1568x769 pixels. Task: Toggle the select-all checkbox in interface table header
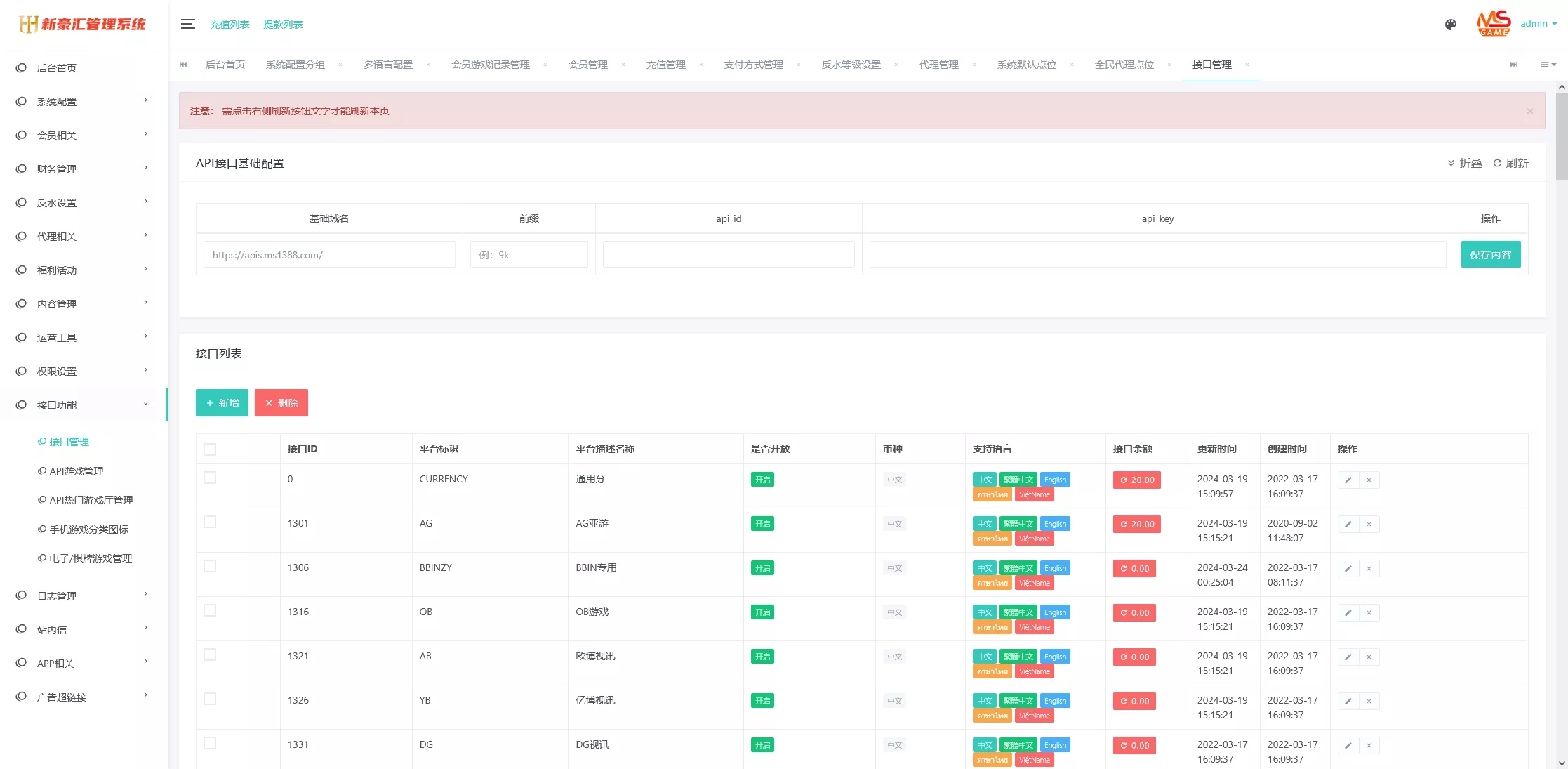pyautogui.click(x=210, y=449)
